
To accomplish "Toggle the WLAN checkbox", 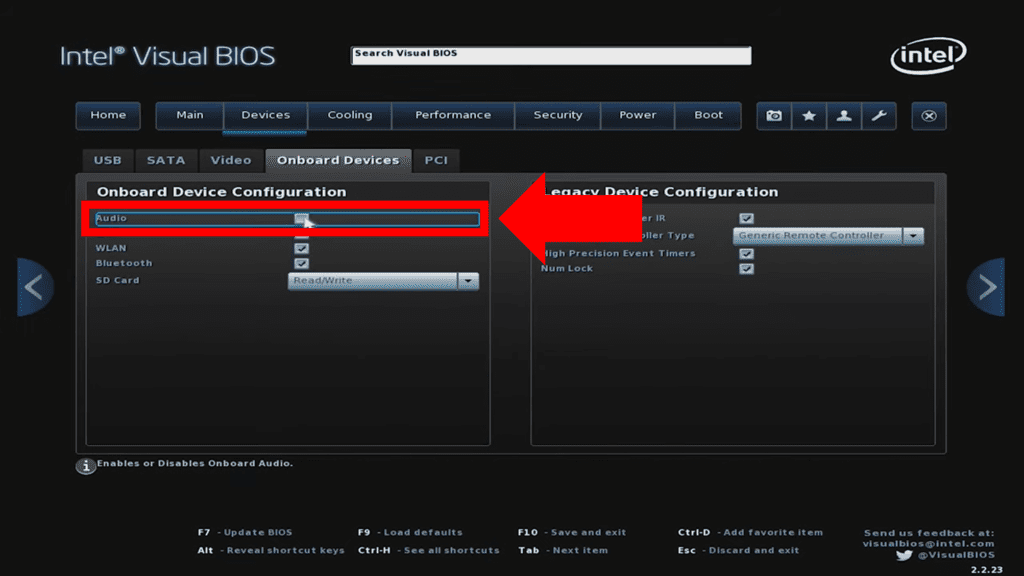I will coord(301,248).
